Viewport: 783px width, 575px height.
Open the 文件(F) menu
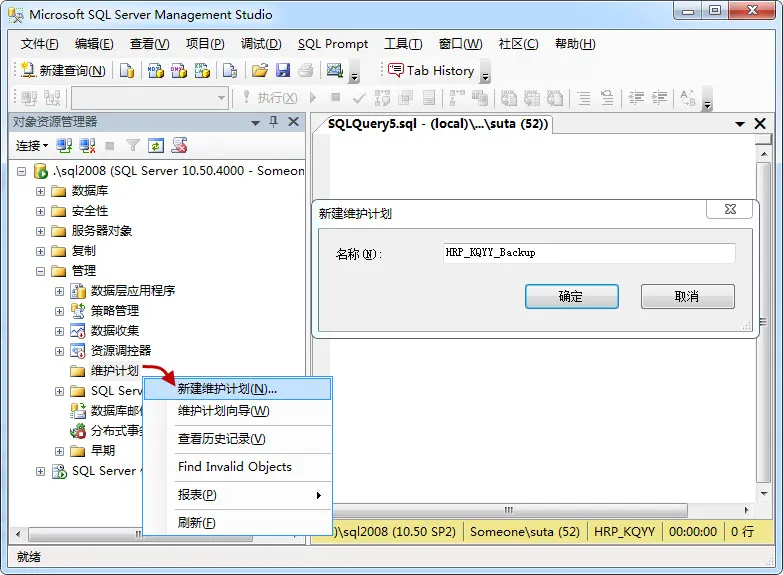tap(39, 44)
